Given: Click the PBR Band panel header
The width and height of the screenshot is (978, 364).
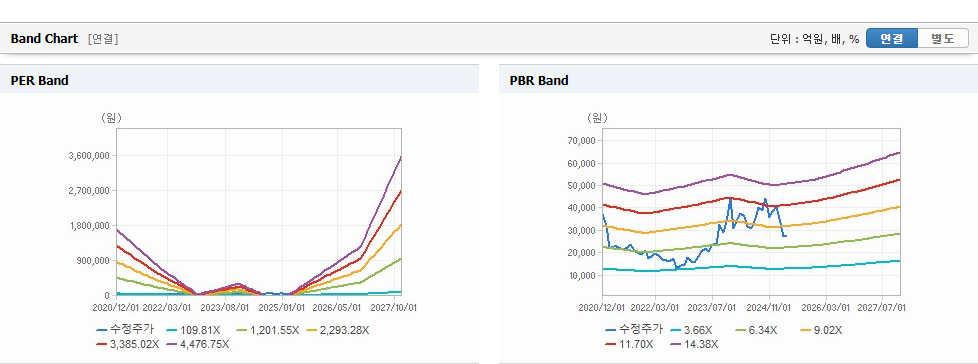Looking at the screenshot, I should click(738, 80).
